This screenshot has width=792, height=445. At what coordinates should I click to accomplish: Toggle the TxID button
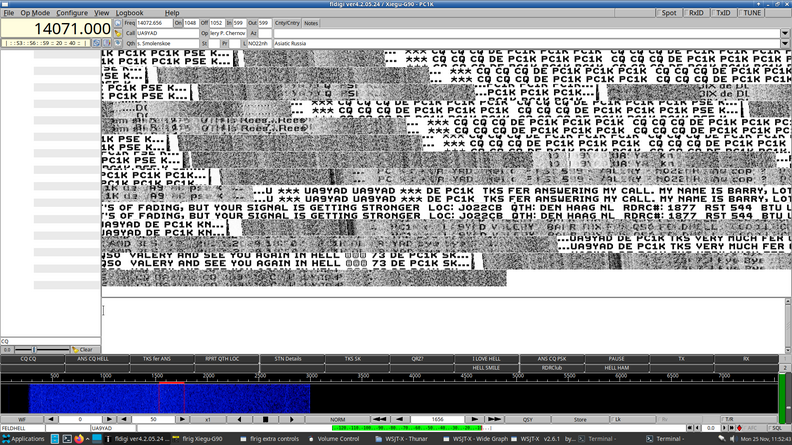[x=723, y=13]
